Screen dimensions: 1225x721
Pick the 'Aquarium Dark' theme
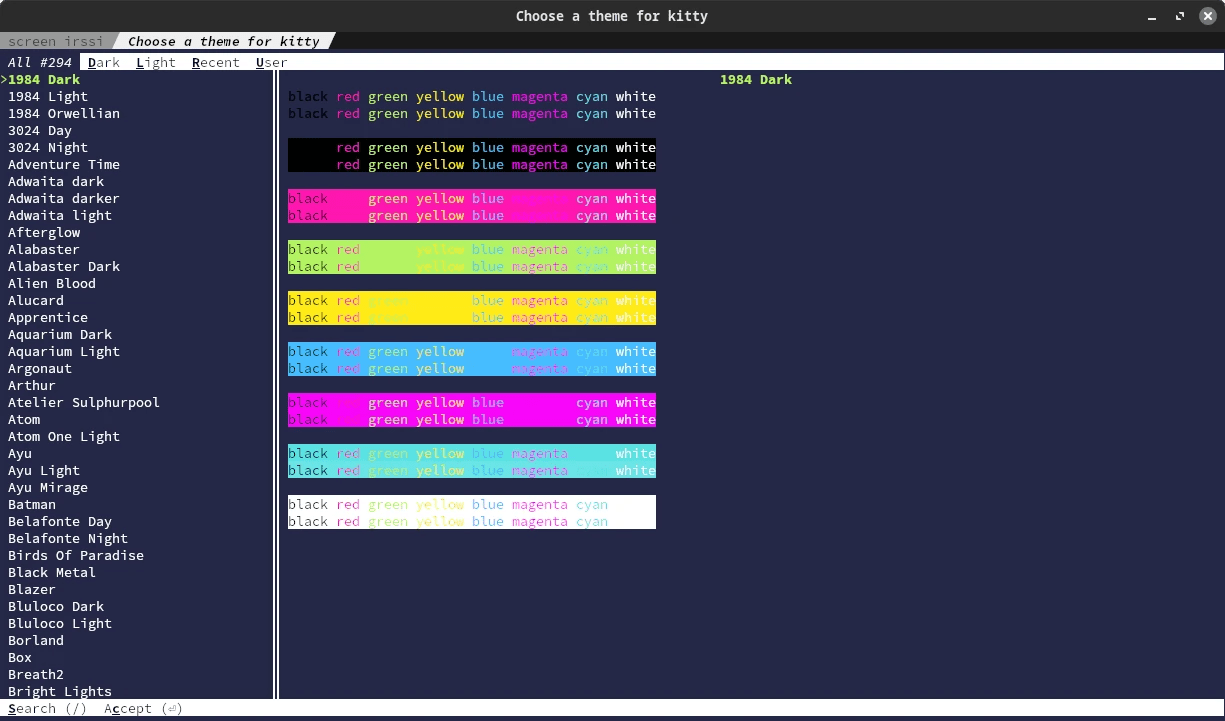[x=60, y=334]
